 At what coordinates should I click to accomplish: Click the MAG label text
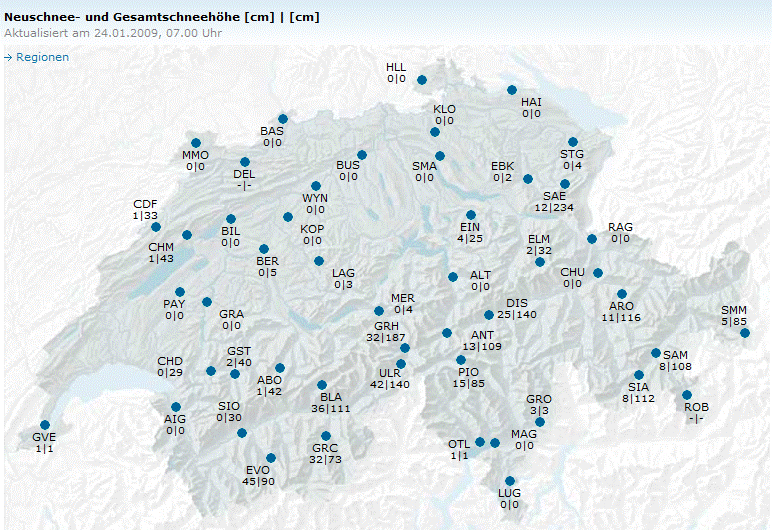524,434
